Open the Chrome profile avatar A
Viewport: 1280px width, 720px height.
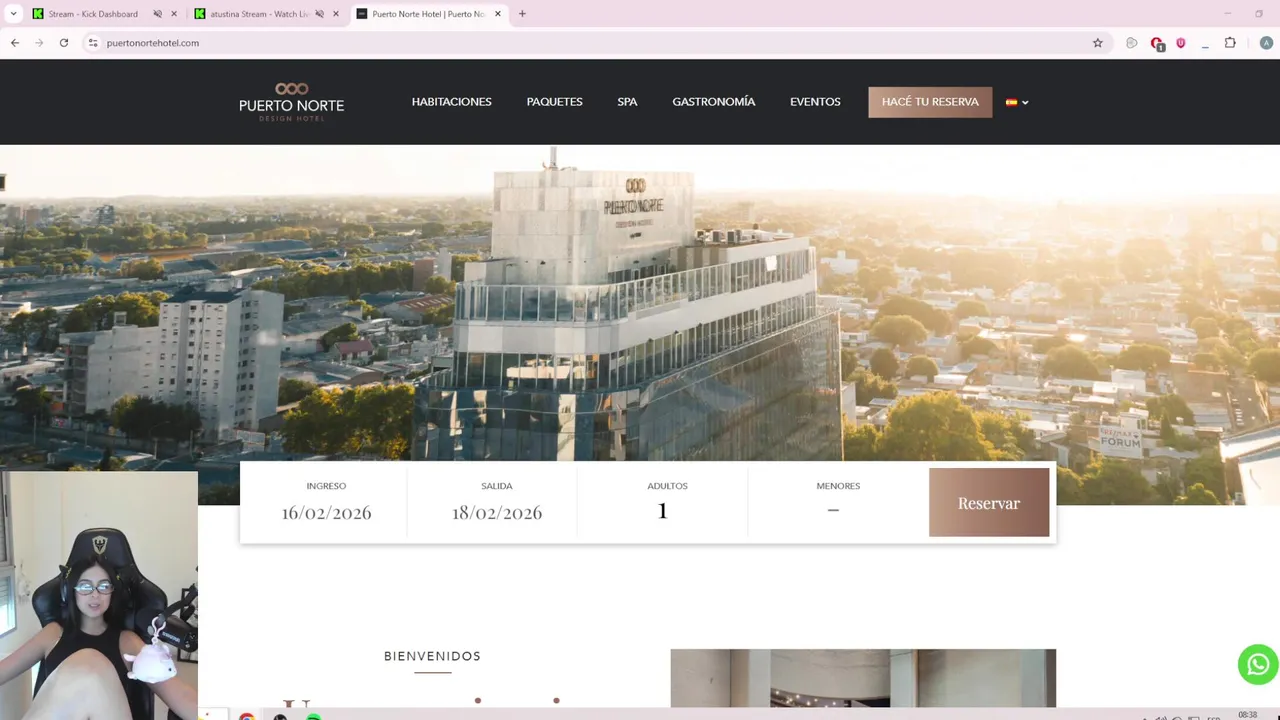[x=1266, y=43]
